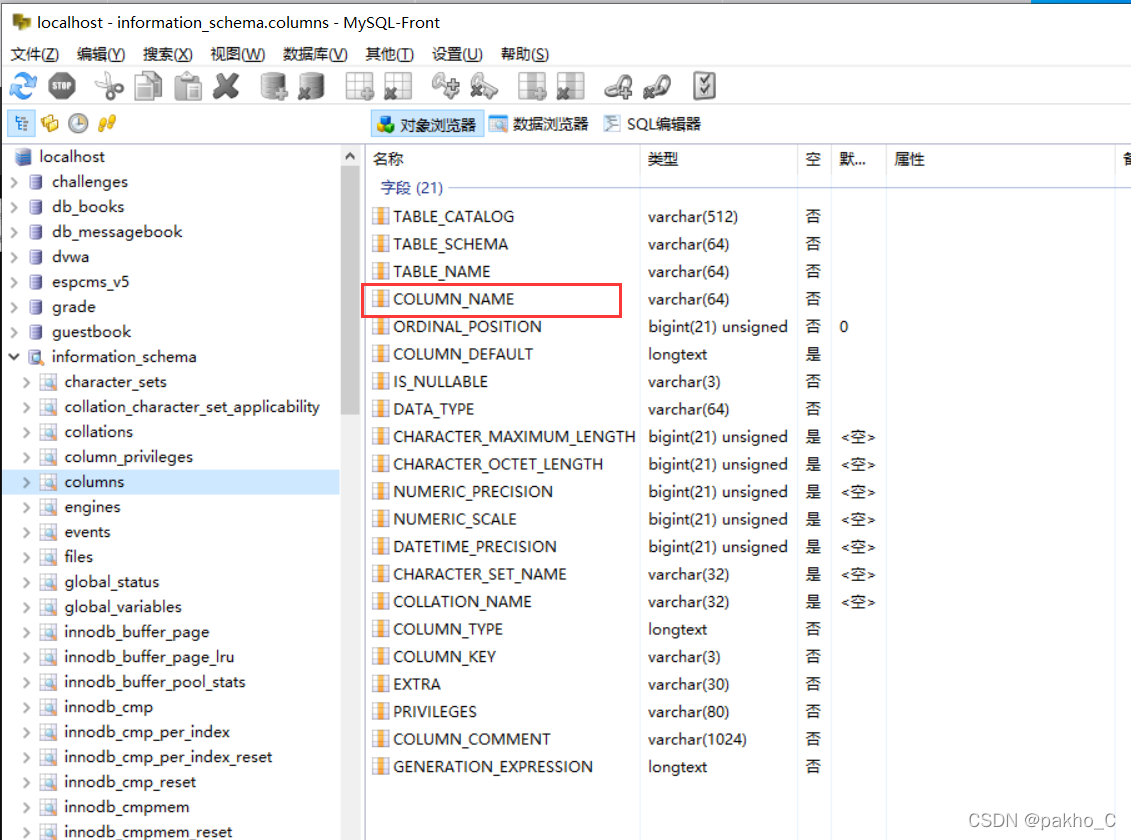The height and width of the screenshot is (840, 1131).
Task: Expand the columns table node
Action: [x=27, y=482]
